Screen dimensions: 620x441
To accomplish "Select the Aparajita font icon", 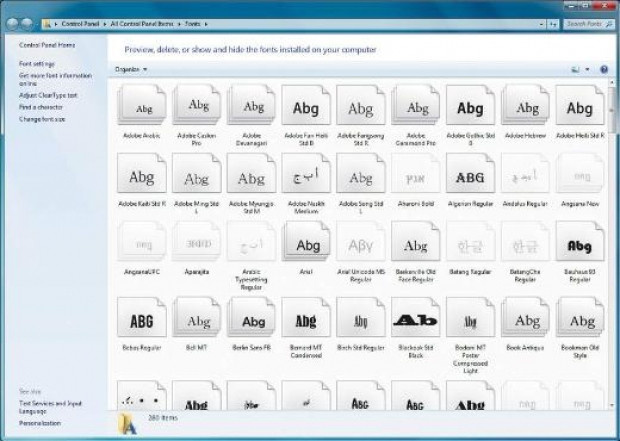I will coord(197,241).
